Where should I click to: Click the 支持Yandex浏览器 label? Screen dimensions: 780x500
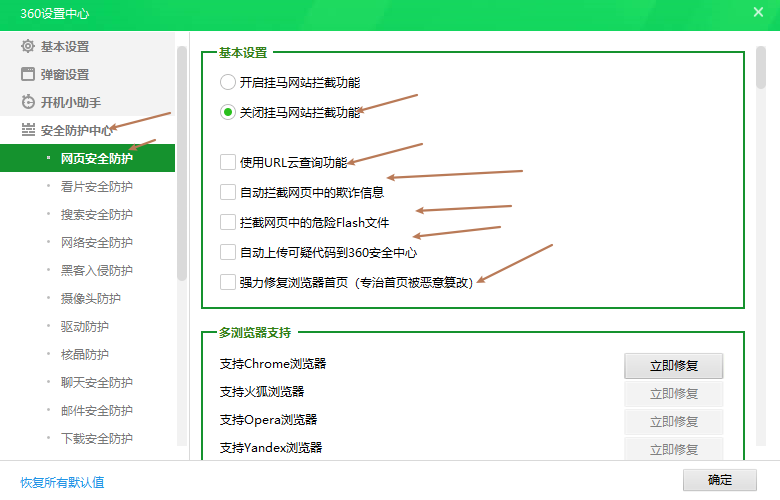point(271,447)
